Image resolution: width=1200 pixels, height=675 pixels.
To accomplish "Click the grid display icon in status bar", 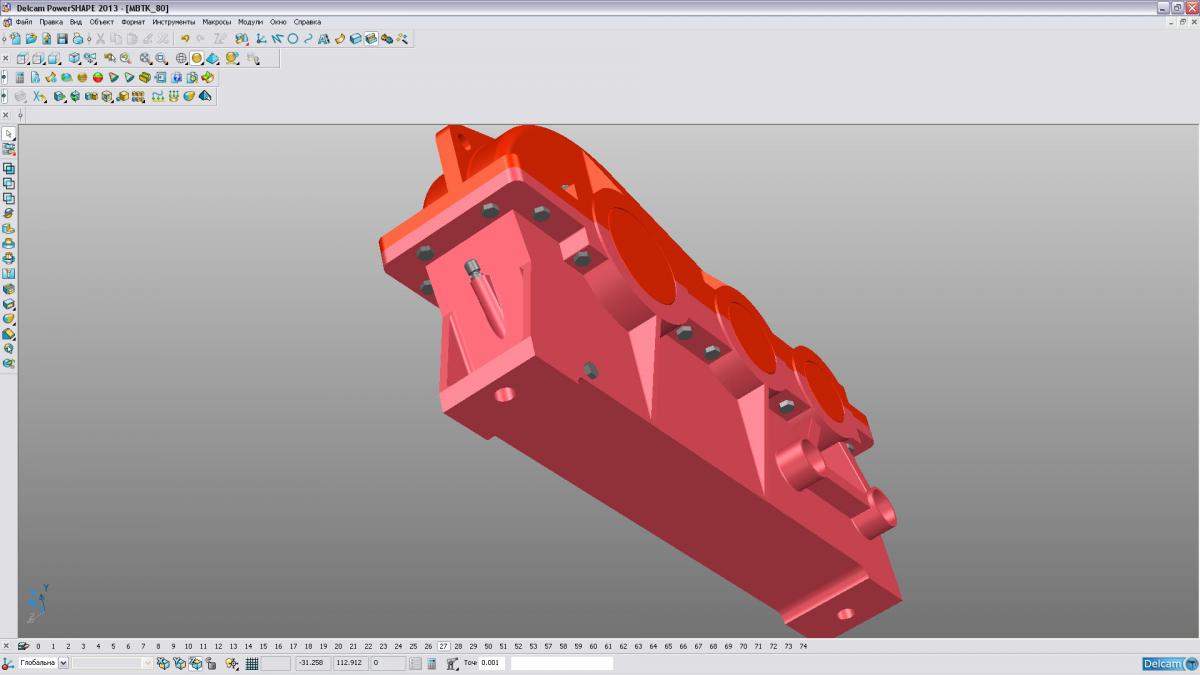I will pos(252,662).
